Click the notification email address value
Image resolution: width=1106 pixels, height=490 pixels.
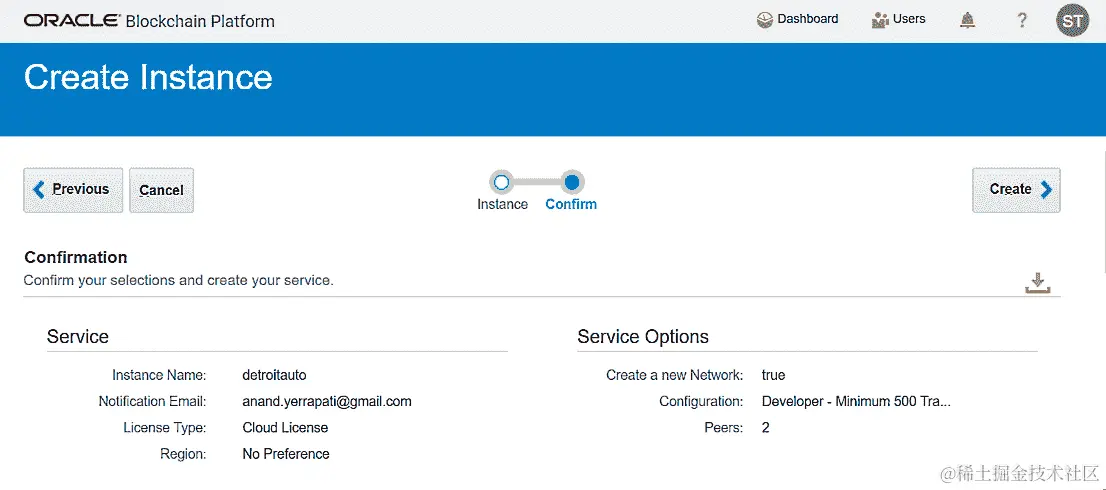pyautogui.click(x=327, y=402)
